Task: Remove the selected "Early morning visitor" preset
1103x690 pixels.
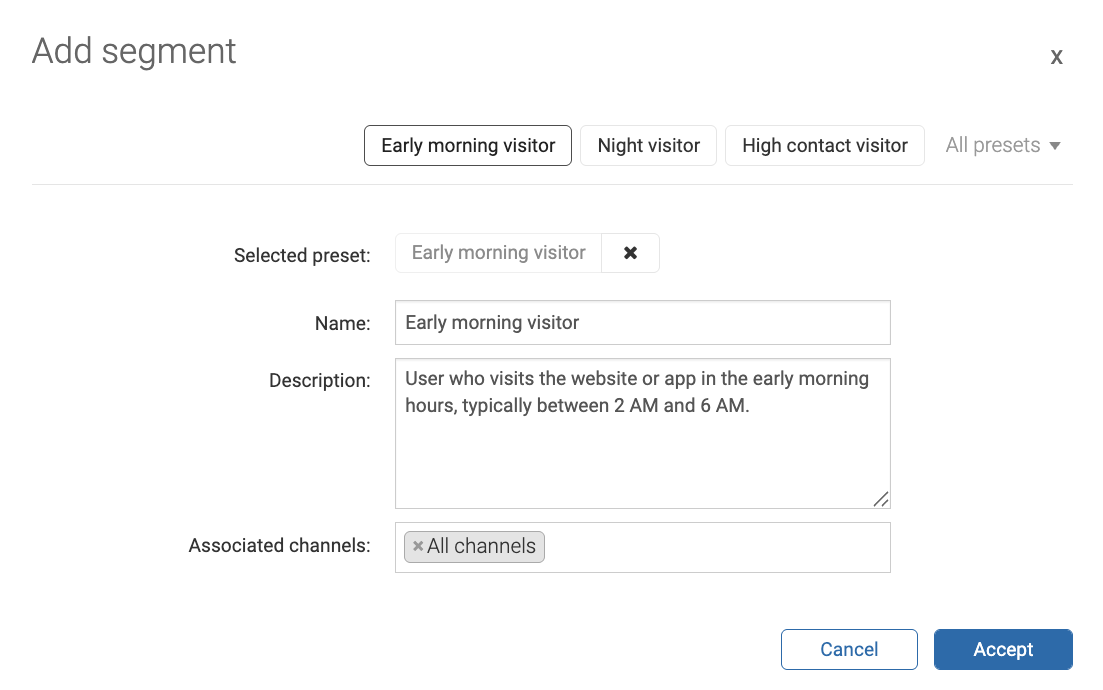Action: (631, 253)
